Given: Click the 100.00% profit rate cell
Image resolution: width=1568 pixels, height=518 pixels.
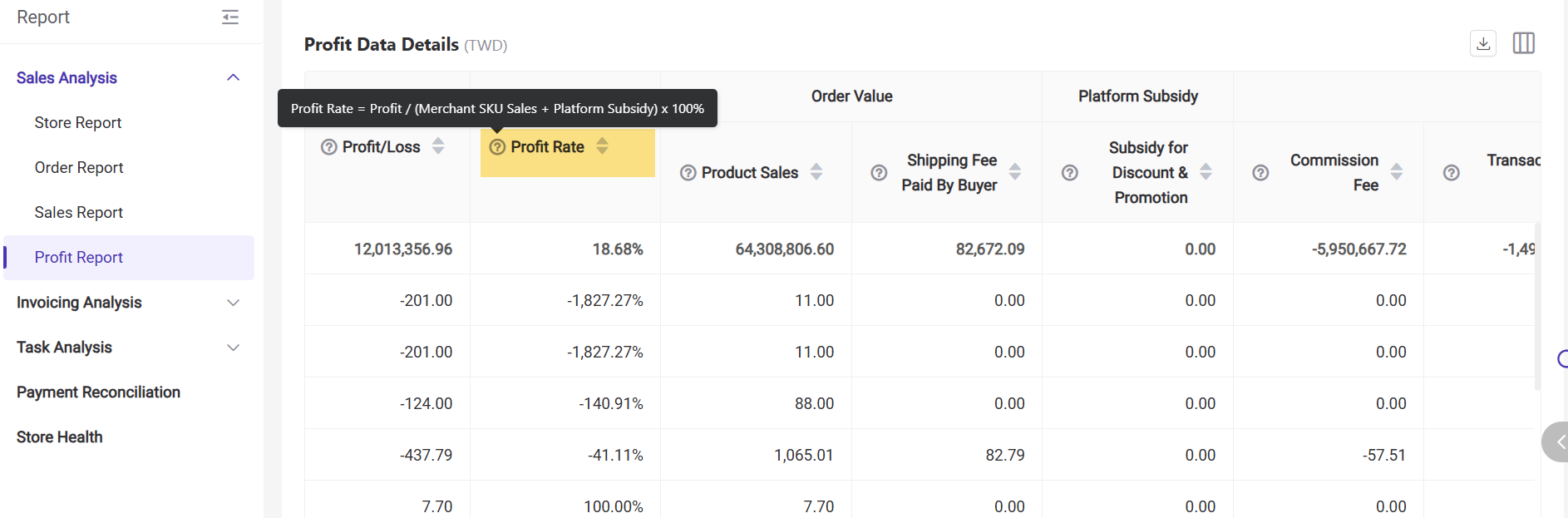Looking at the screenshot, I should point(614,507).
